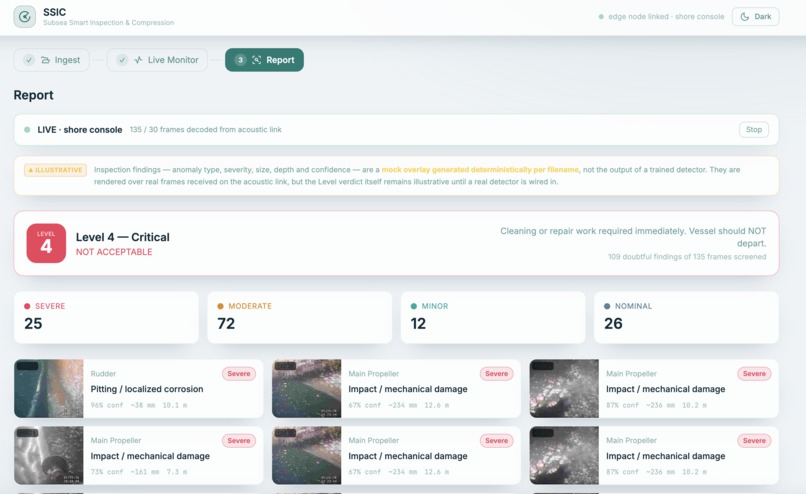Click the moon icon in Dark button
Viewport: 806px width, 494px height.
click(x=744, y=16)
